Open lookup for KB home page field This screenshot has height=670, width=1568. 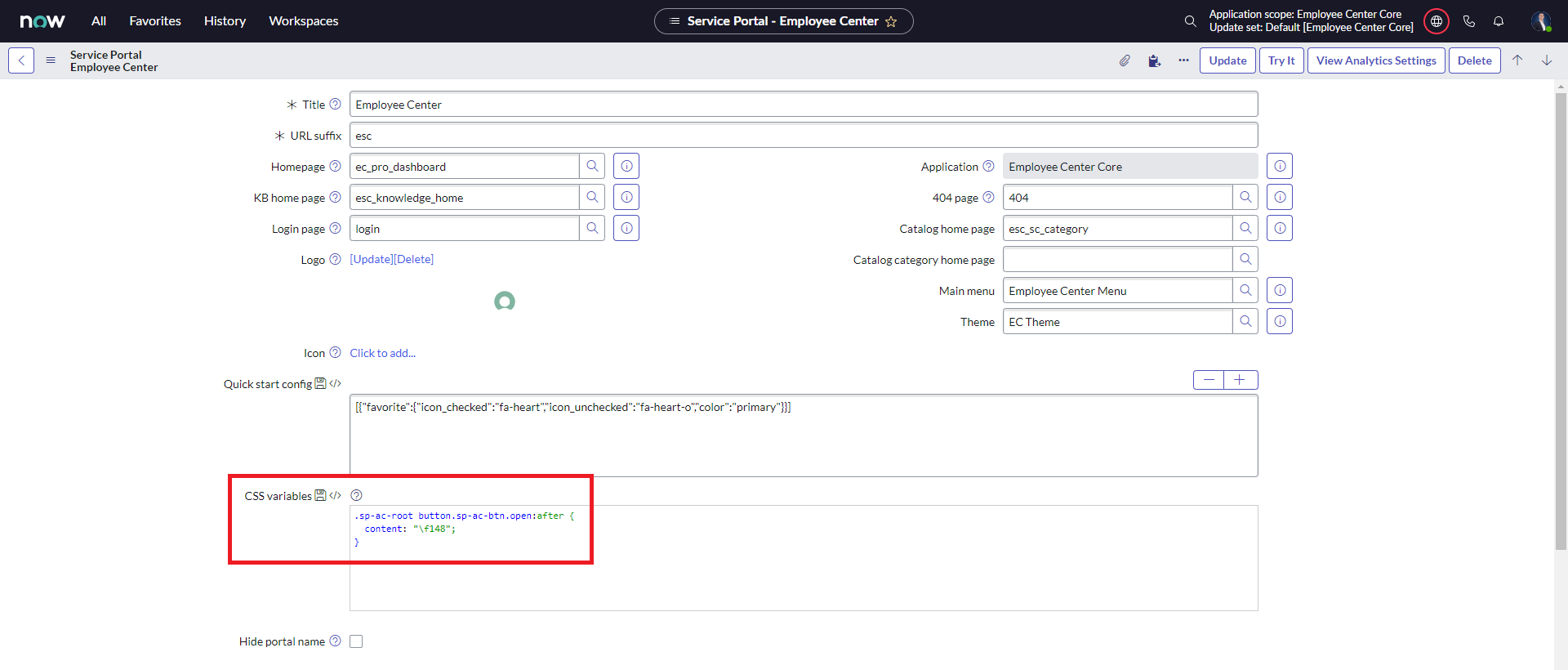point(592,198)
